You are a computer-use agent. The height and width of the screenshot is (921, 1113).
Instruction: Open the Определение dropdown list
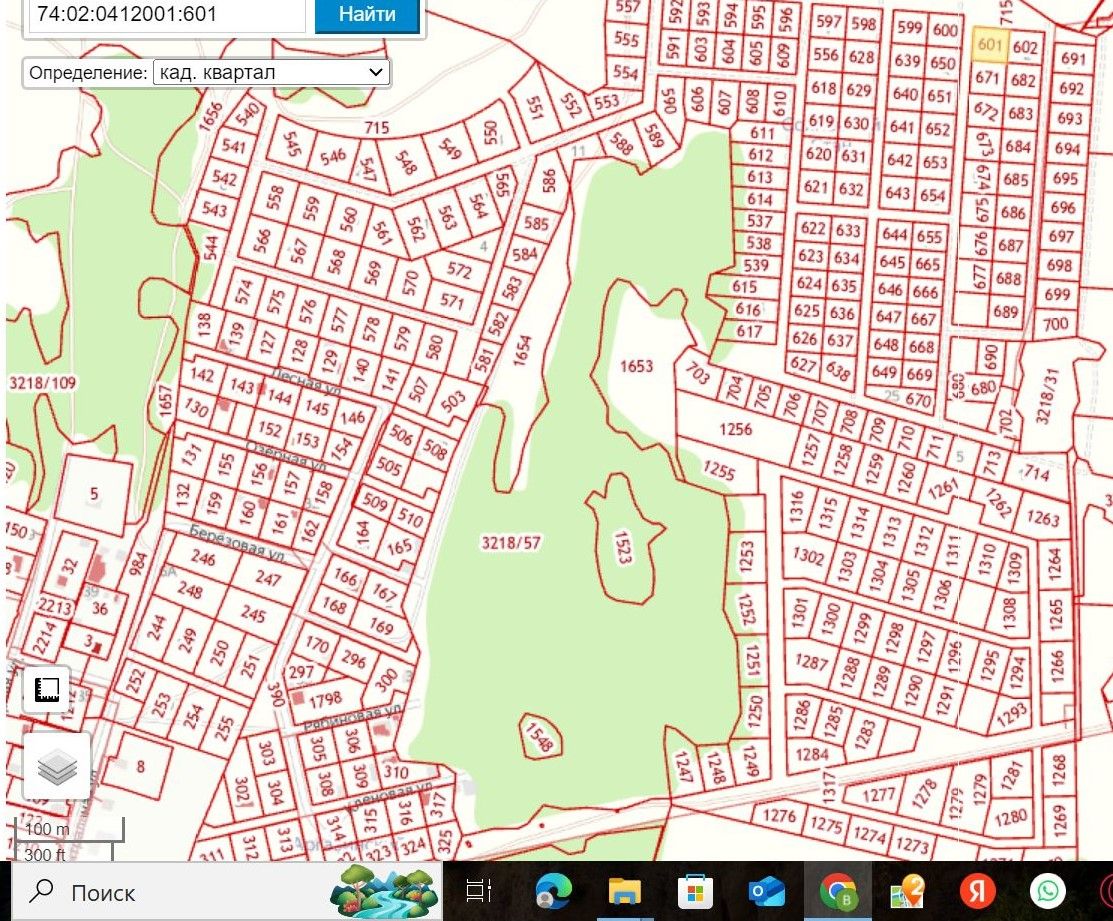[270, 72]
